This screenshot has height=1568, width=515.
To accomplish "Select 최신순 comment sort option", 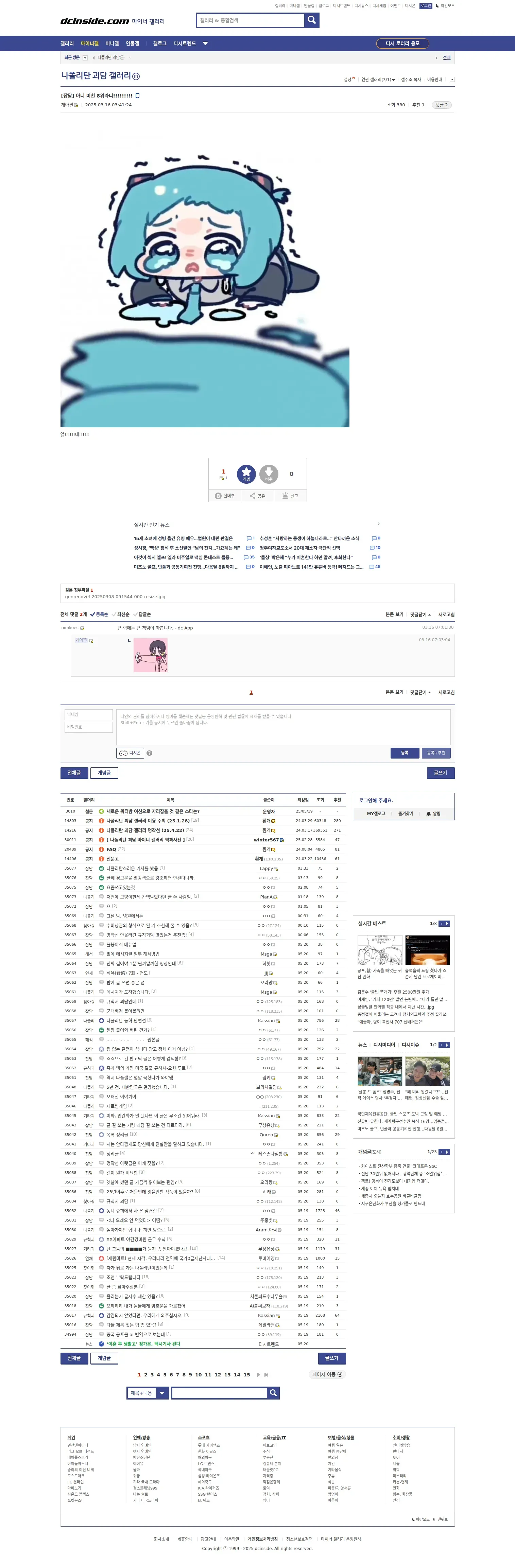I will coord(121,614).
